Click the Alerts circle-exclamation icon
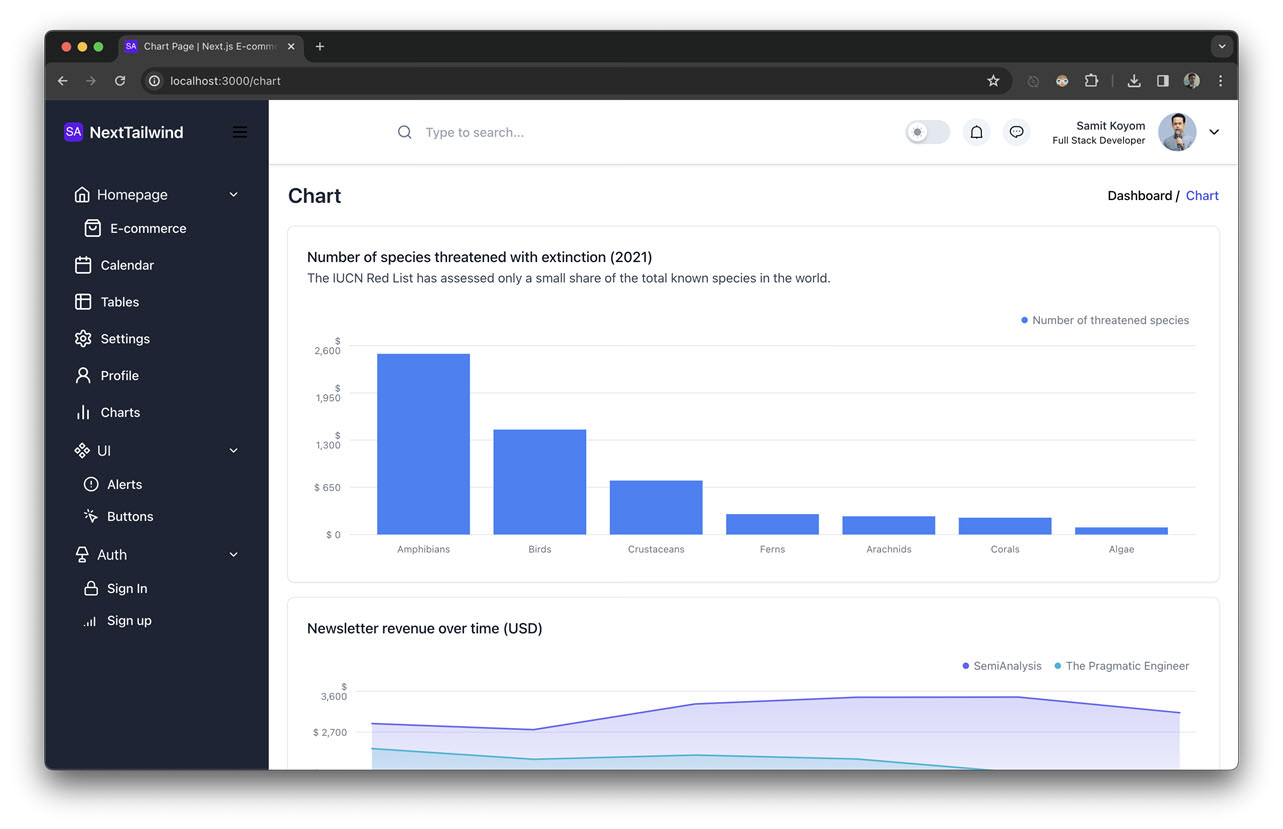This screenshot has width=1283, height=829. (91, 484)
